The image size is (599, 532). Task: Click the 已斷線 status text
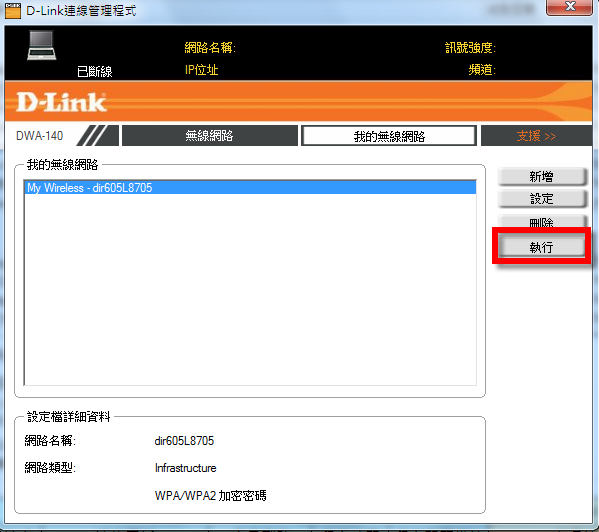click(95, 71)
